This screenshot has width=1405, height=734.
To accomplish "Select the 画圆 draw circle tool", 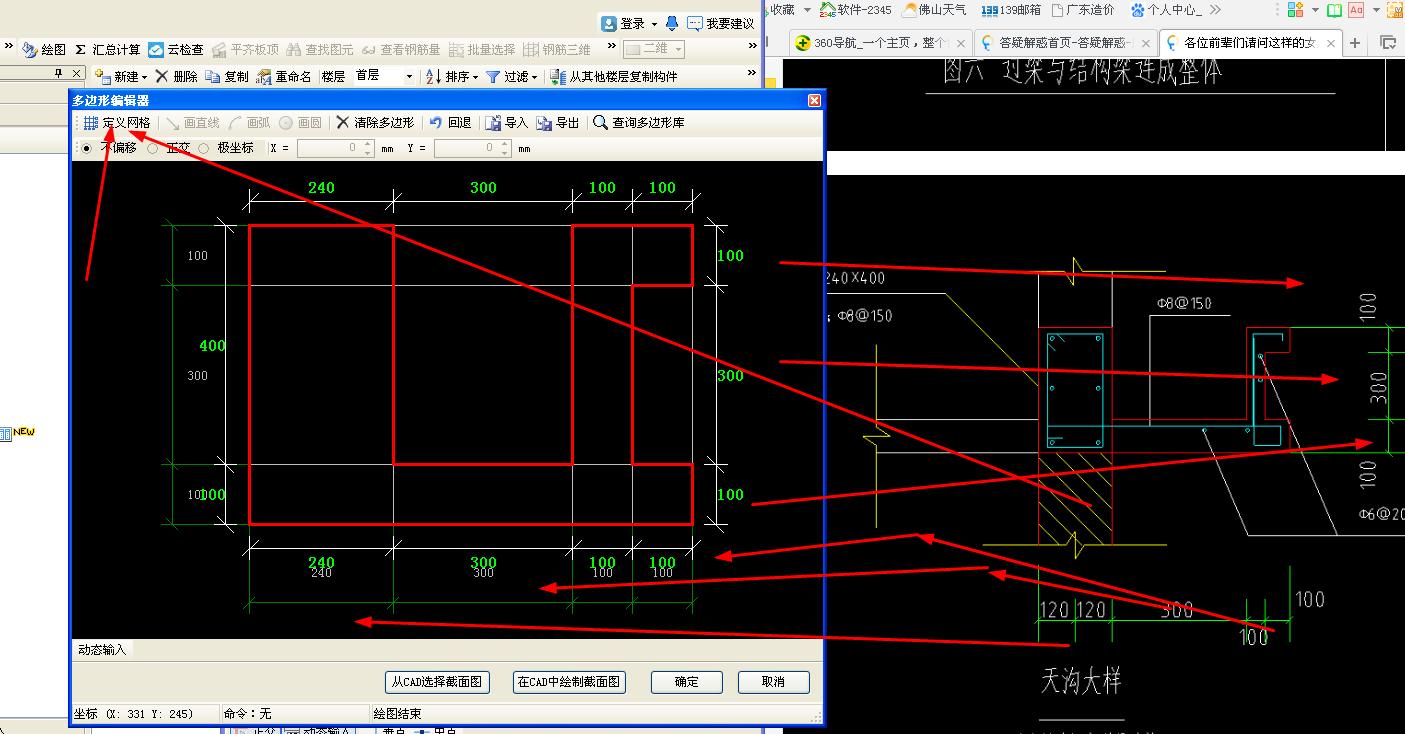I will (x=300, y=122).
